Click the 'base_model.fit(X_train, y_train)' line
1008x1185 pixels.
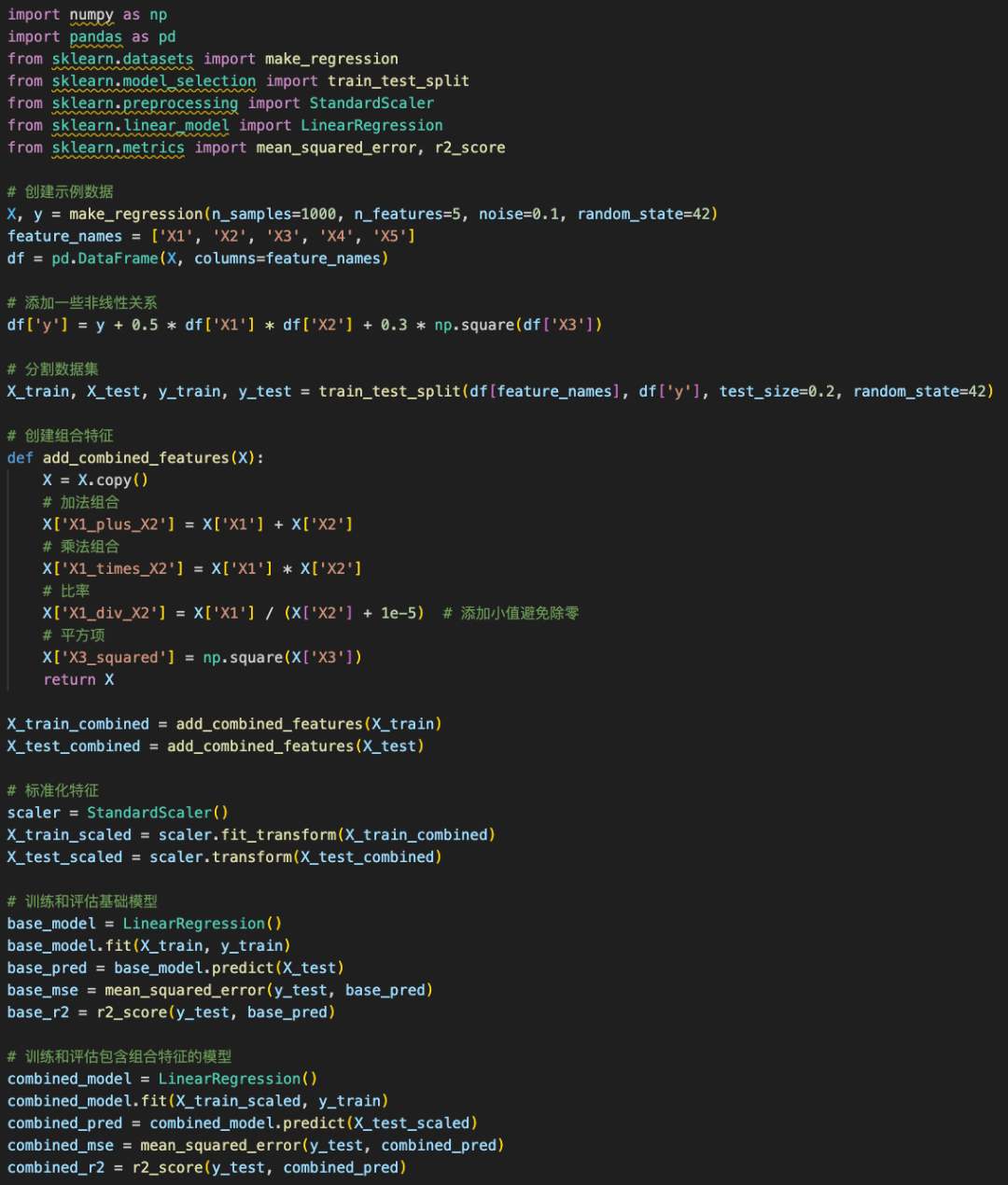click(x=149, y=947)
